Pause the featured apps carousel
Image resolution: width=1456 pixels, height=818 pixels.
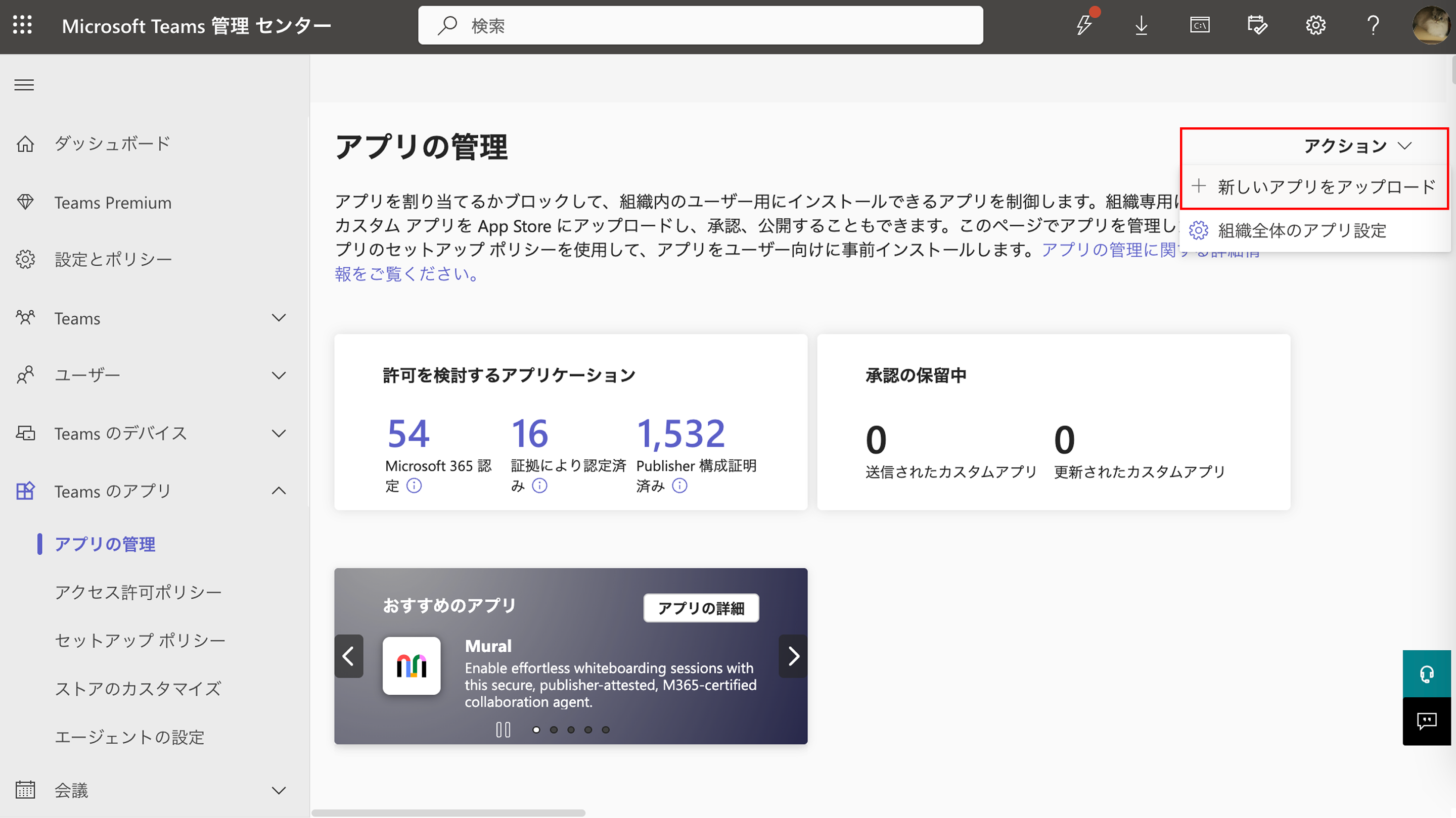(503, 730)
